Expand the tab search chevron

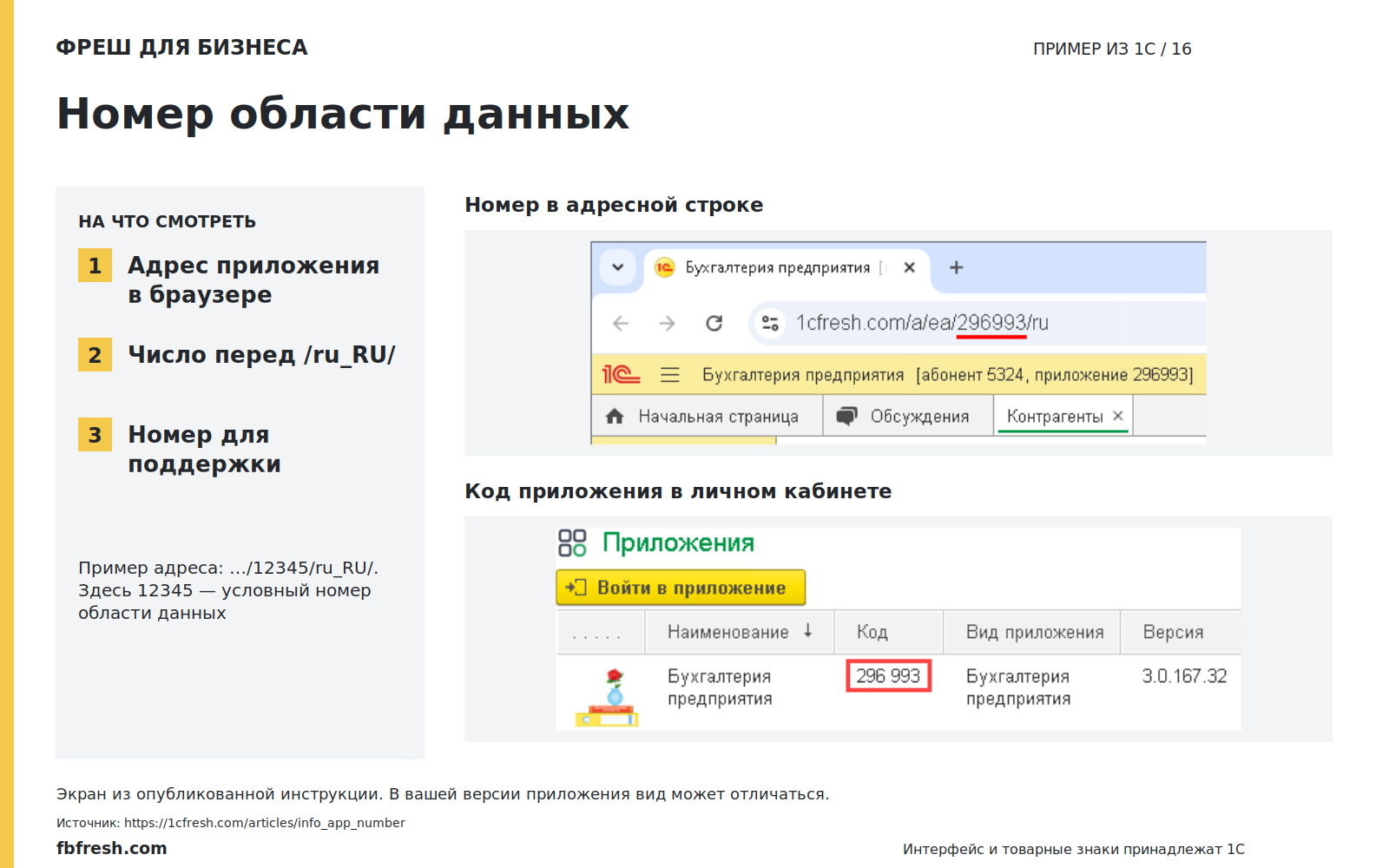click(x=618, y=267)
